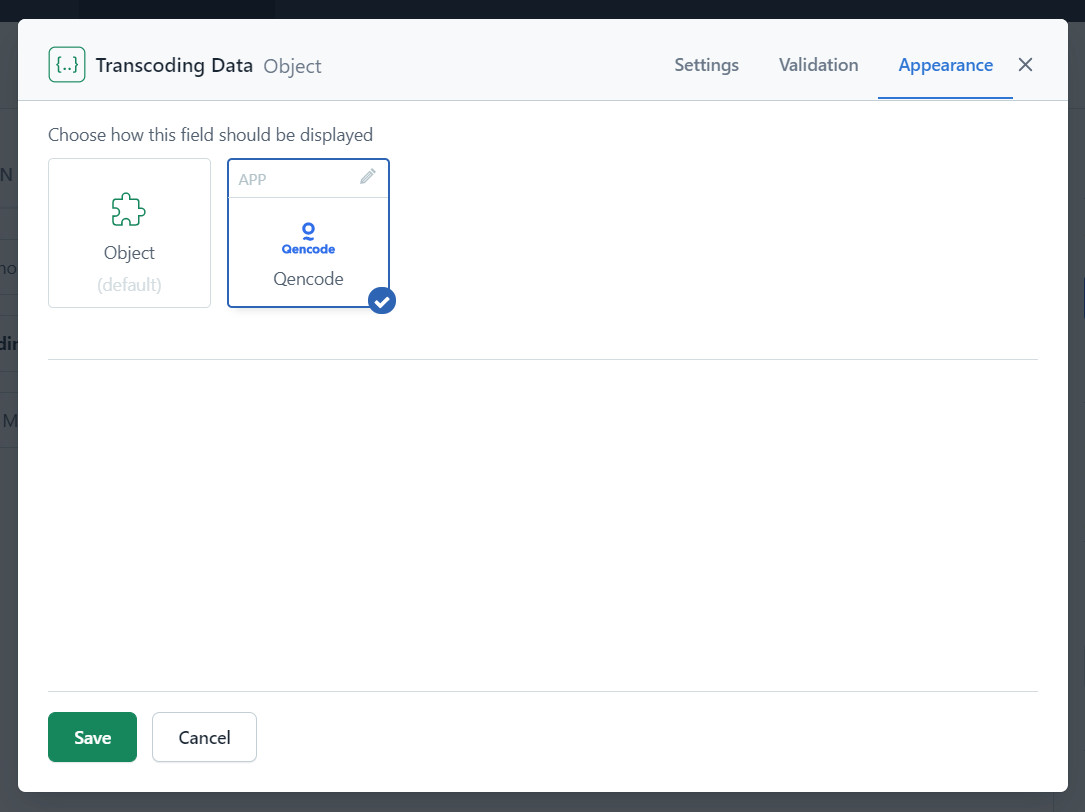Click the Object field type icon in header

pyautogui.click(x=67, y=64)
